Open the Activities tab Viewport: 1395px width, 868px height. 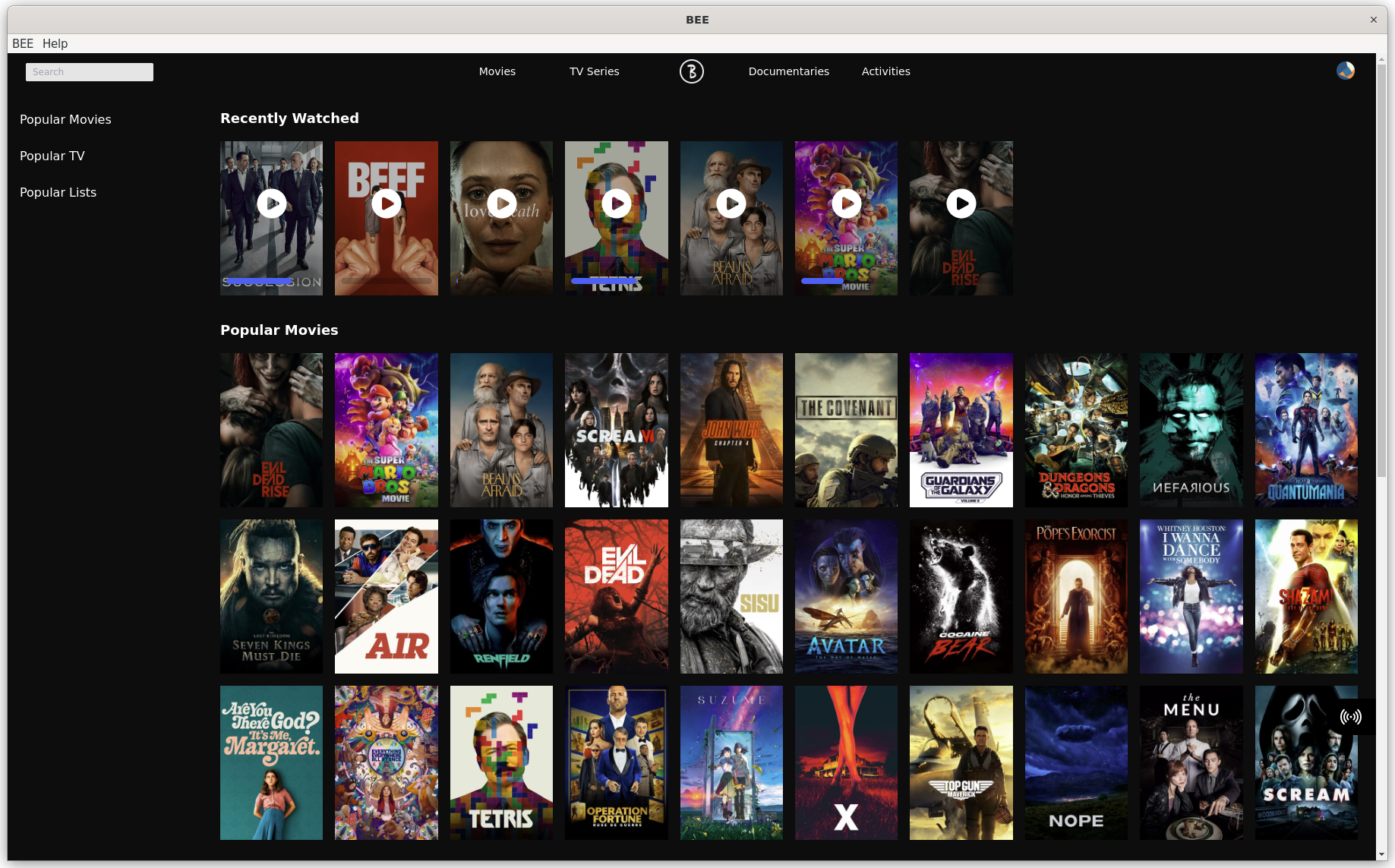886,71
